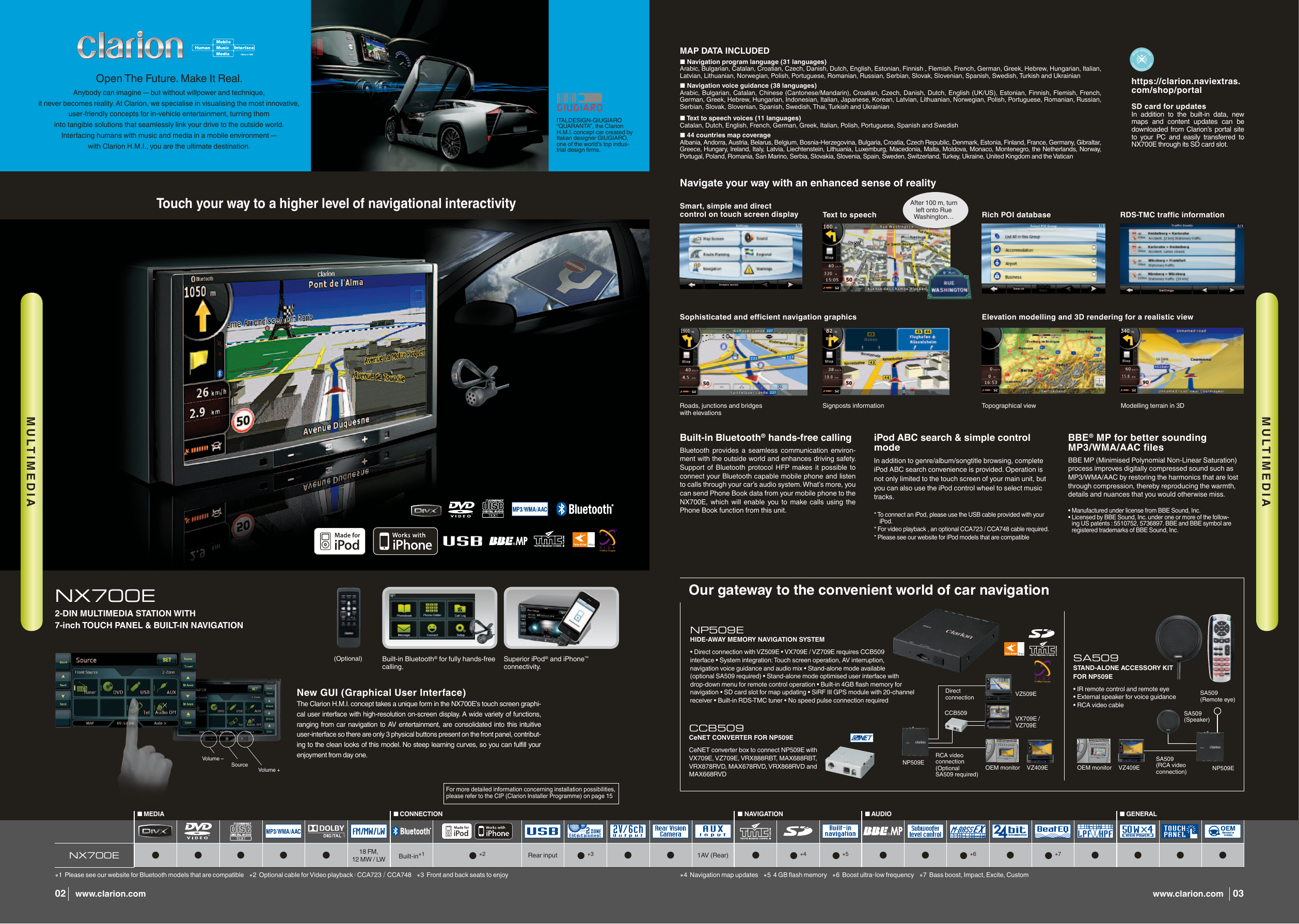
Task: Click the Bluetooth icon in the Connection table section
Action: click(x=411, y=831)
